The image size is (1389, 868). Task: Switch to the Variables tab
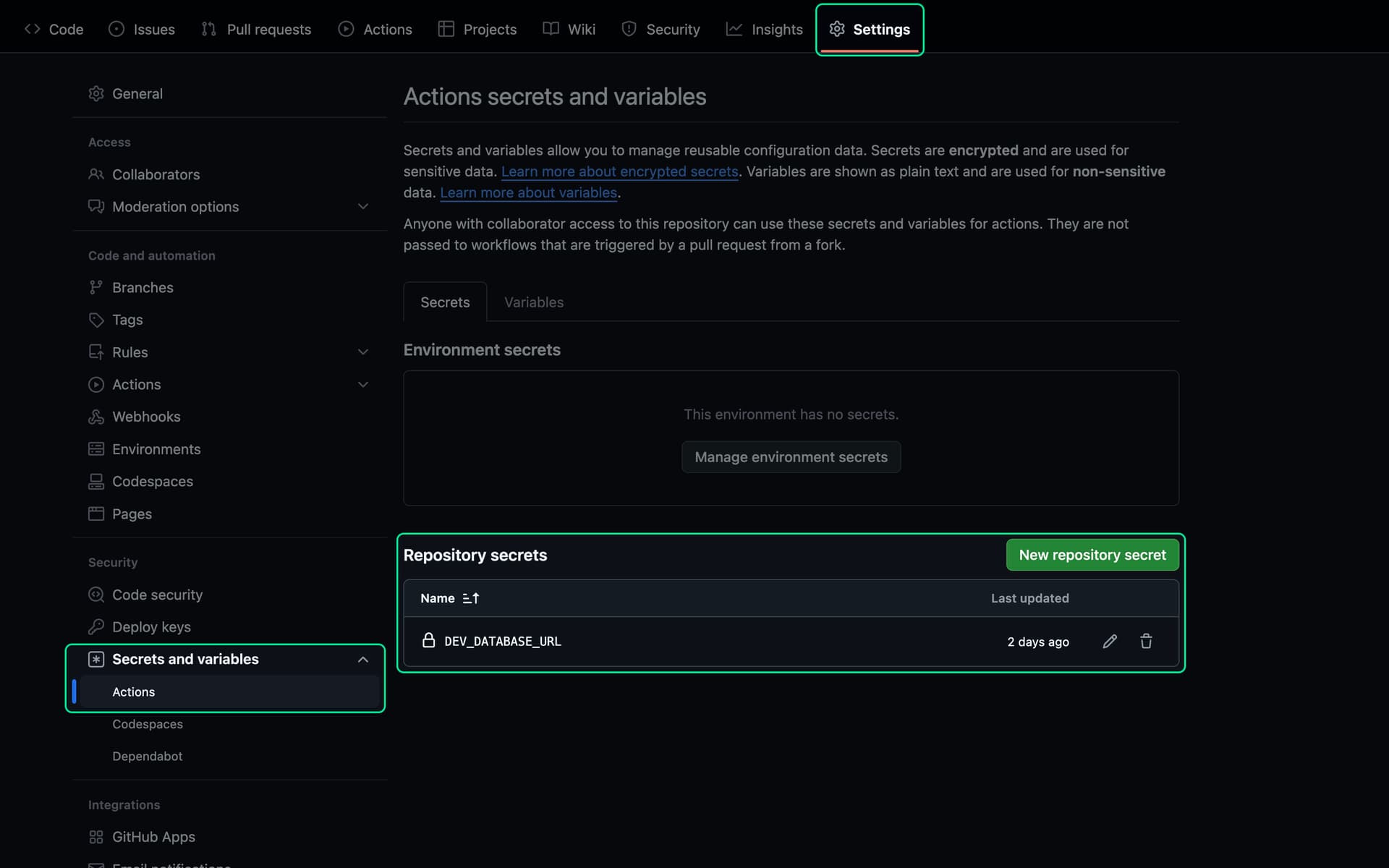533,302
